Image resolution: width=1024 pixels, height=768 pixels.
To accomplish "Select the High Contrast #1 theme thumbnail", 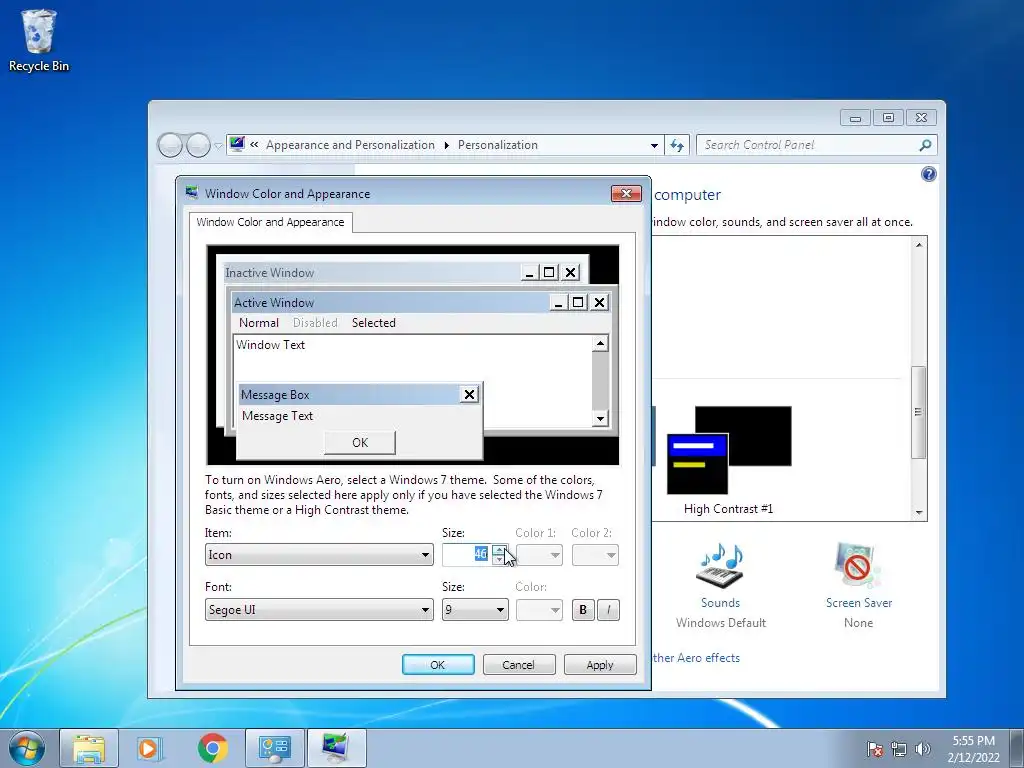I will [x=729, y=451].
